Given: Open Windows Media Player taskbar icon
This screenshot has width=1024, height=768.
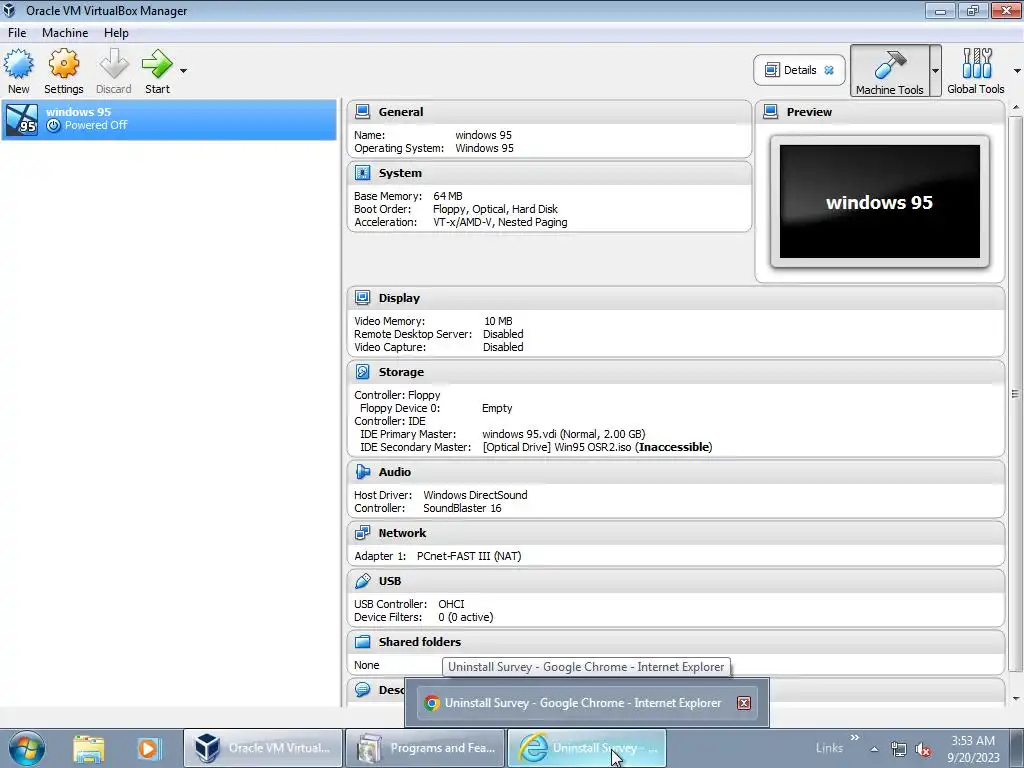Looking at the screenshot, I should click(x=148, y=749).
